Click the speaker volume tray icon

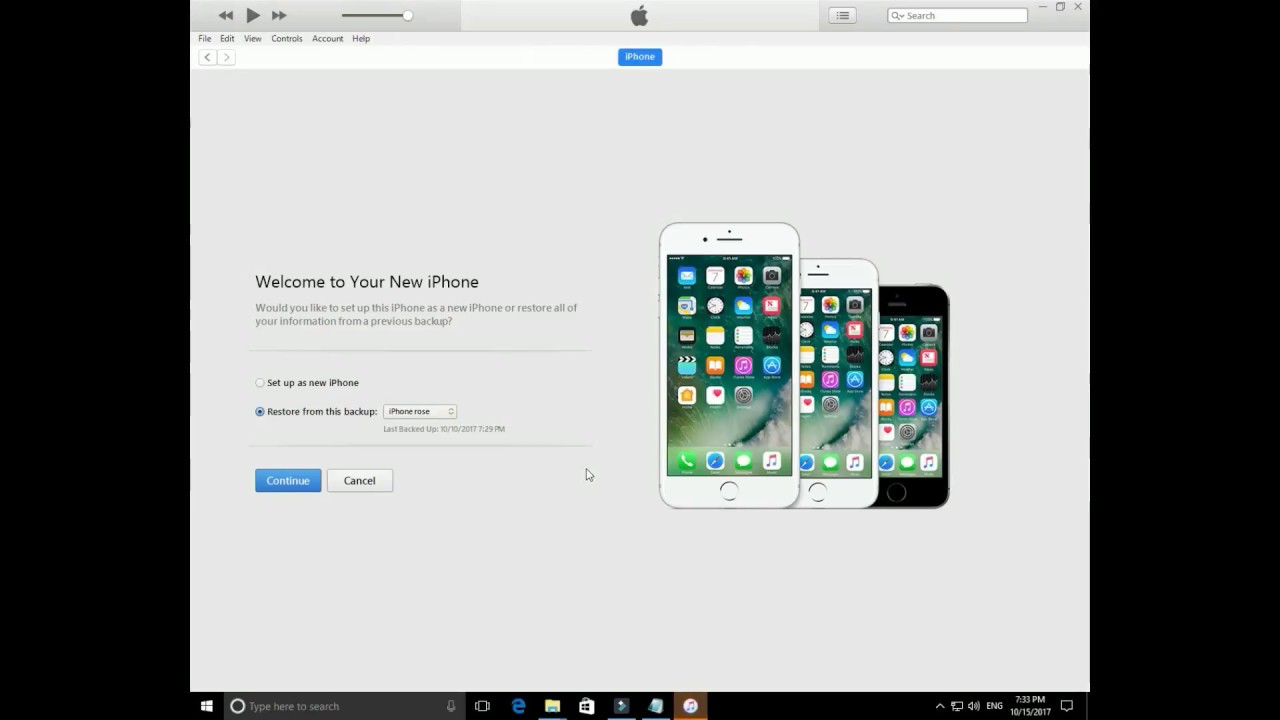[x=974, y=706]
